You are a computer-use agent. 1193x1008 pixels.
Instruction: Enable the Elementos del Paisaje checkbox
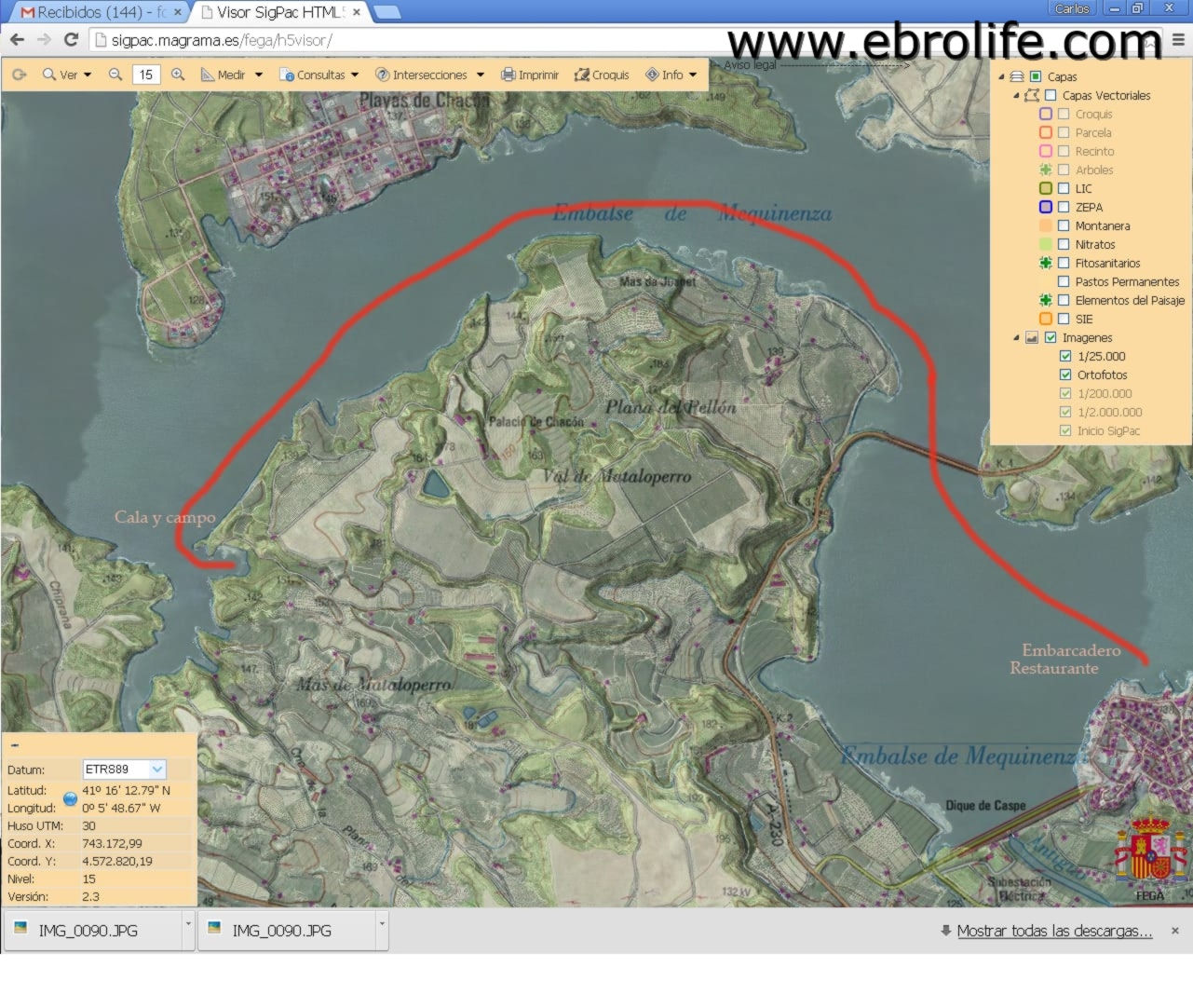point(1064,300)
